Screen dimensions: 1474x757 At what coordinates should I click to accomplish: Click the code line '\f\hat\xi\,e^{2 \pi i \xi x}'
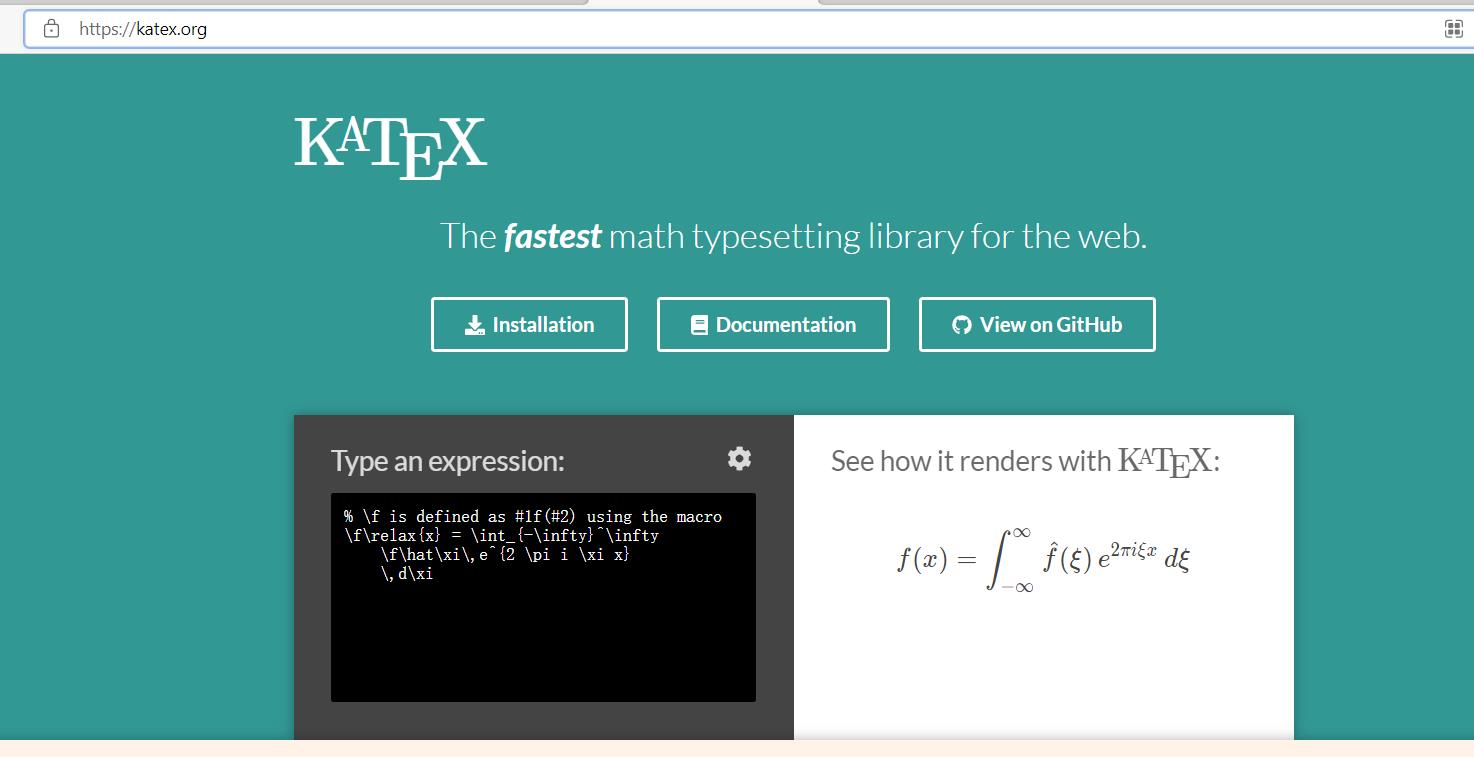click(x=505, y=555)
